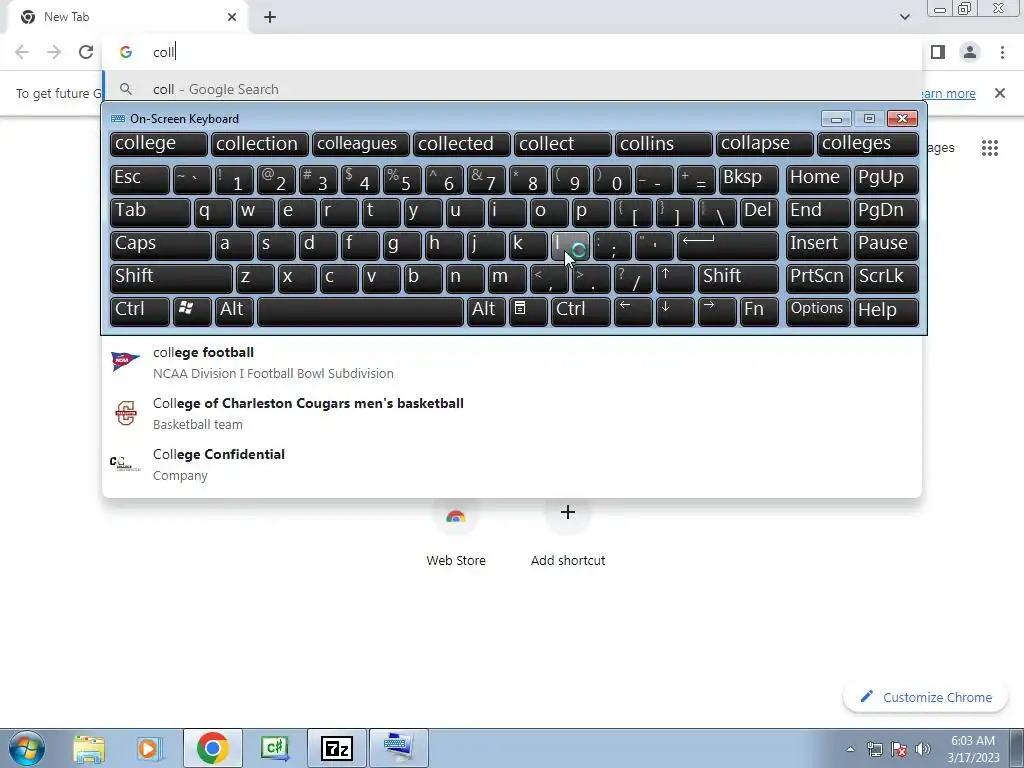1024x768 pixels.
Task: Tap the Tab key
Action: pos(150,211)
